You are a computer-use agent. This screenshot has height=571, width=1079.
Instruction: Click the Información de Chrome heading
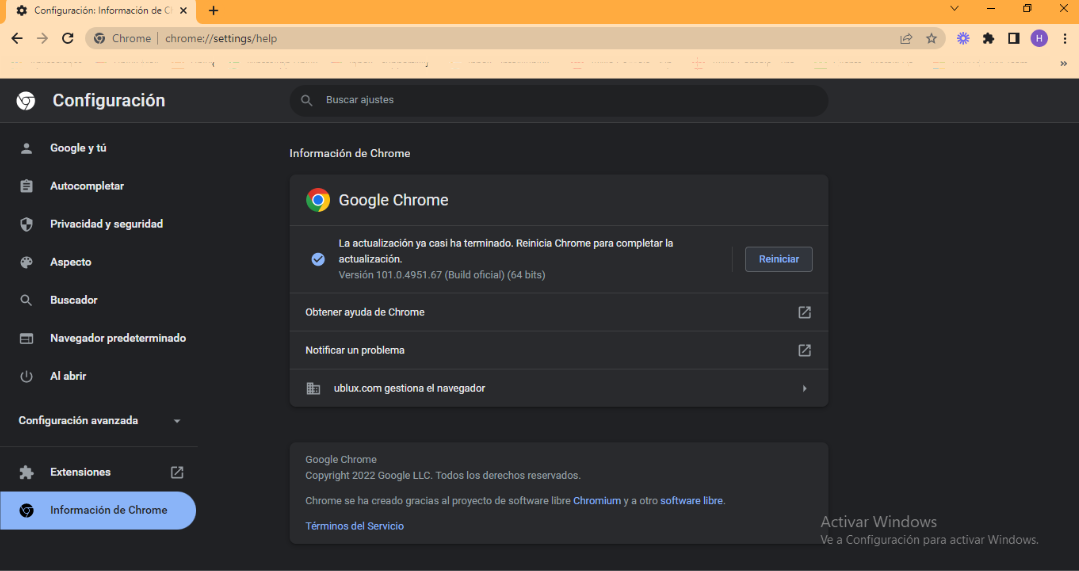point(350,153)
